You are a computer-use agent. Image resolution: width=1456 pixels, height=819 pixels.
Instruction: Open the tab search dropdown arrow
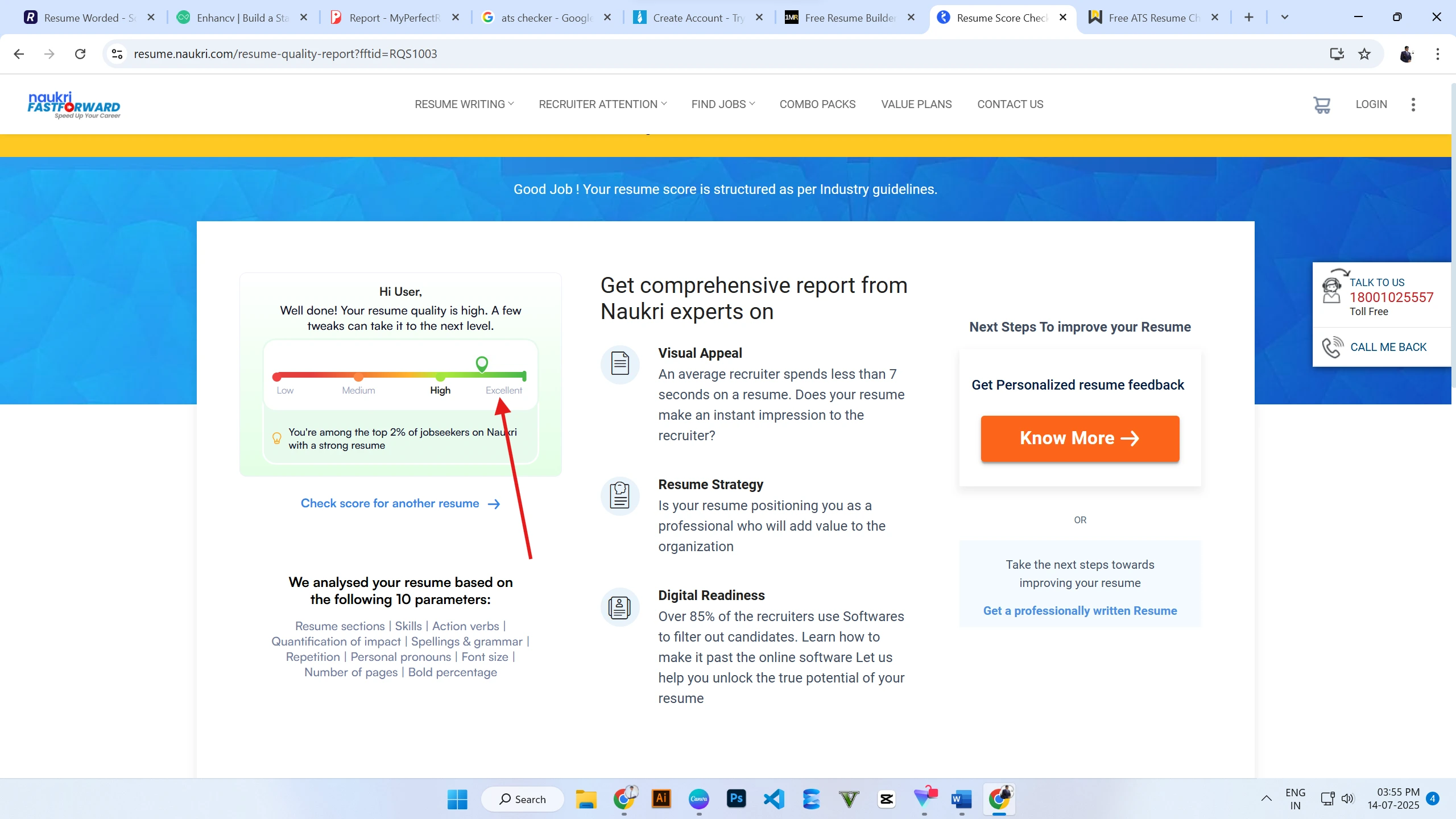(x=1284, y=18)
